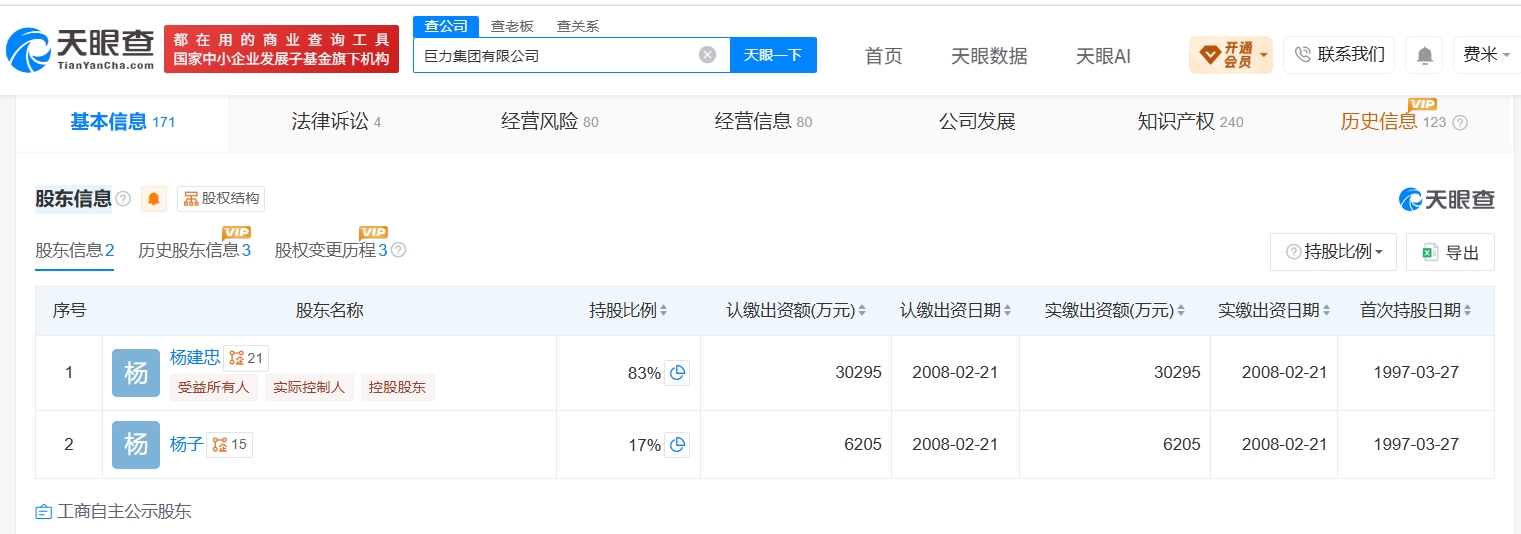
Task: Export shareholder data with 导出 button
Action: (1450, 252)
